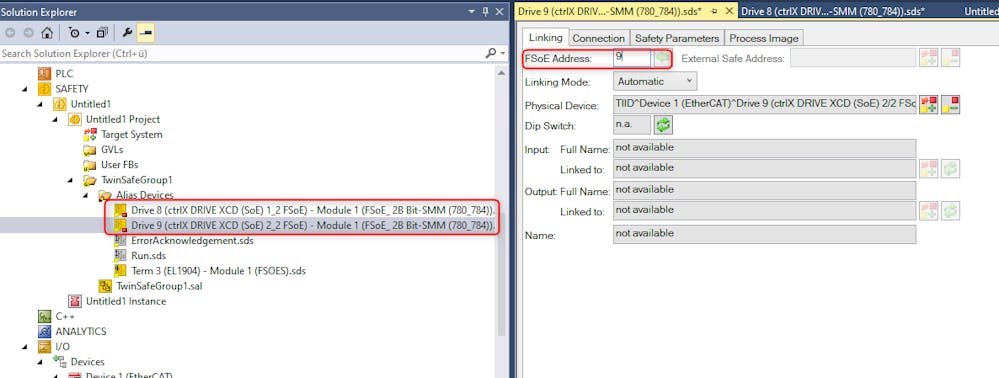Select Untitled1 Instance

126,302
